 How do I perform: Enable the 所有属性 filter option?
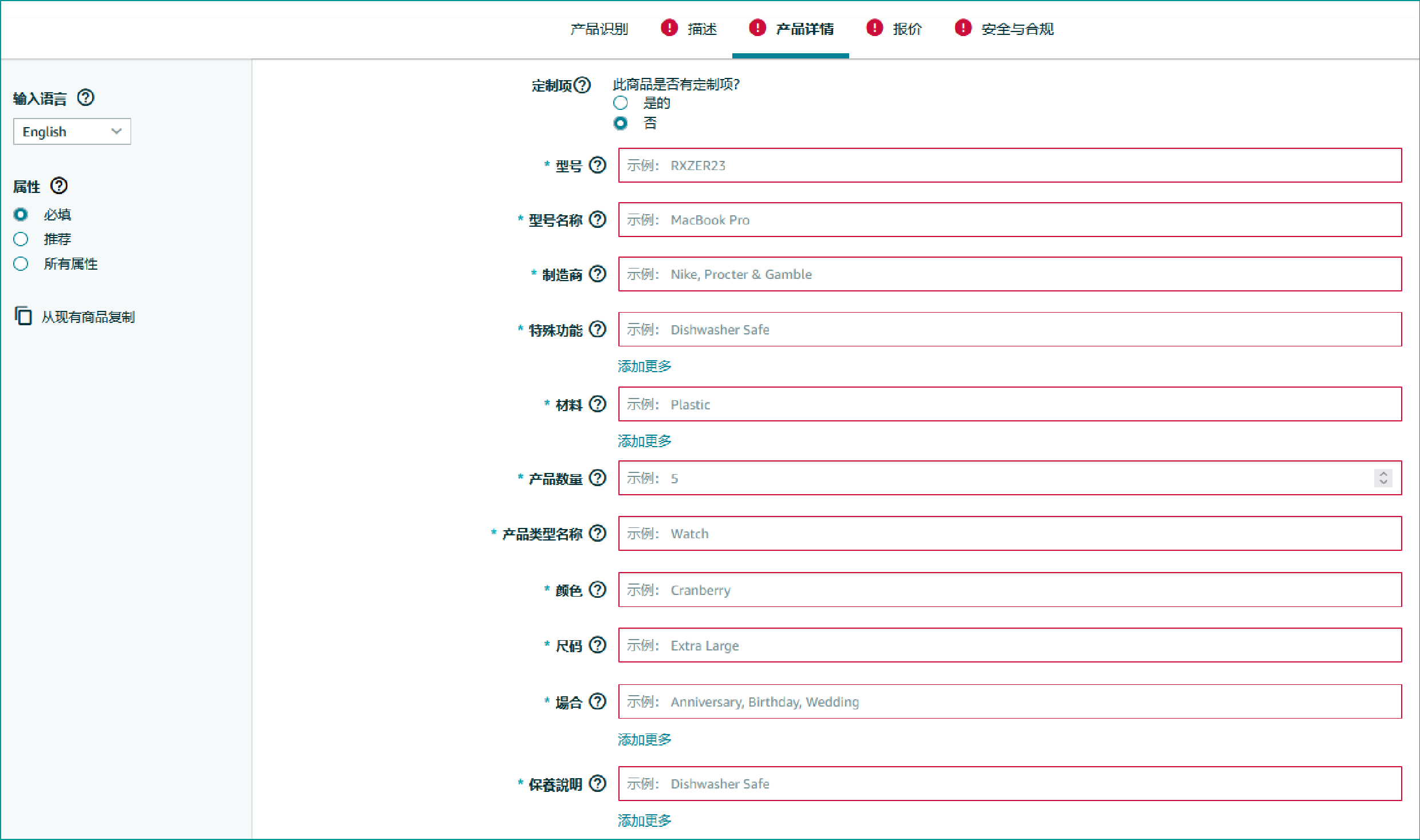[x=22, y=263]
